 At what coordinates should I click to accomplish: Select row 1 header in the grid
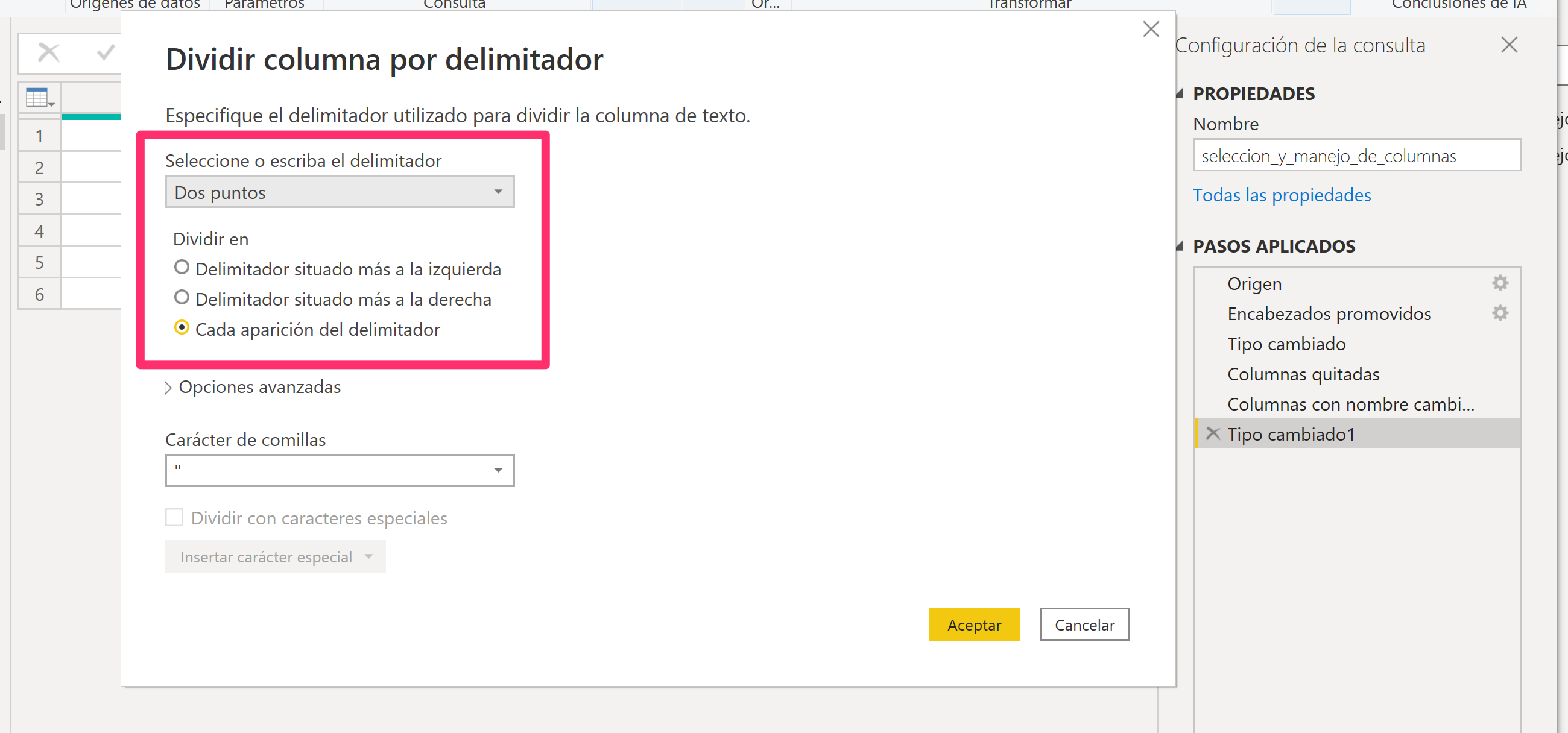(x=40, y=136)
